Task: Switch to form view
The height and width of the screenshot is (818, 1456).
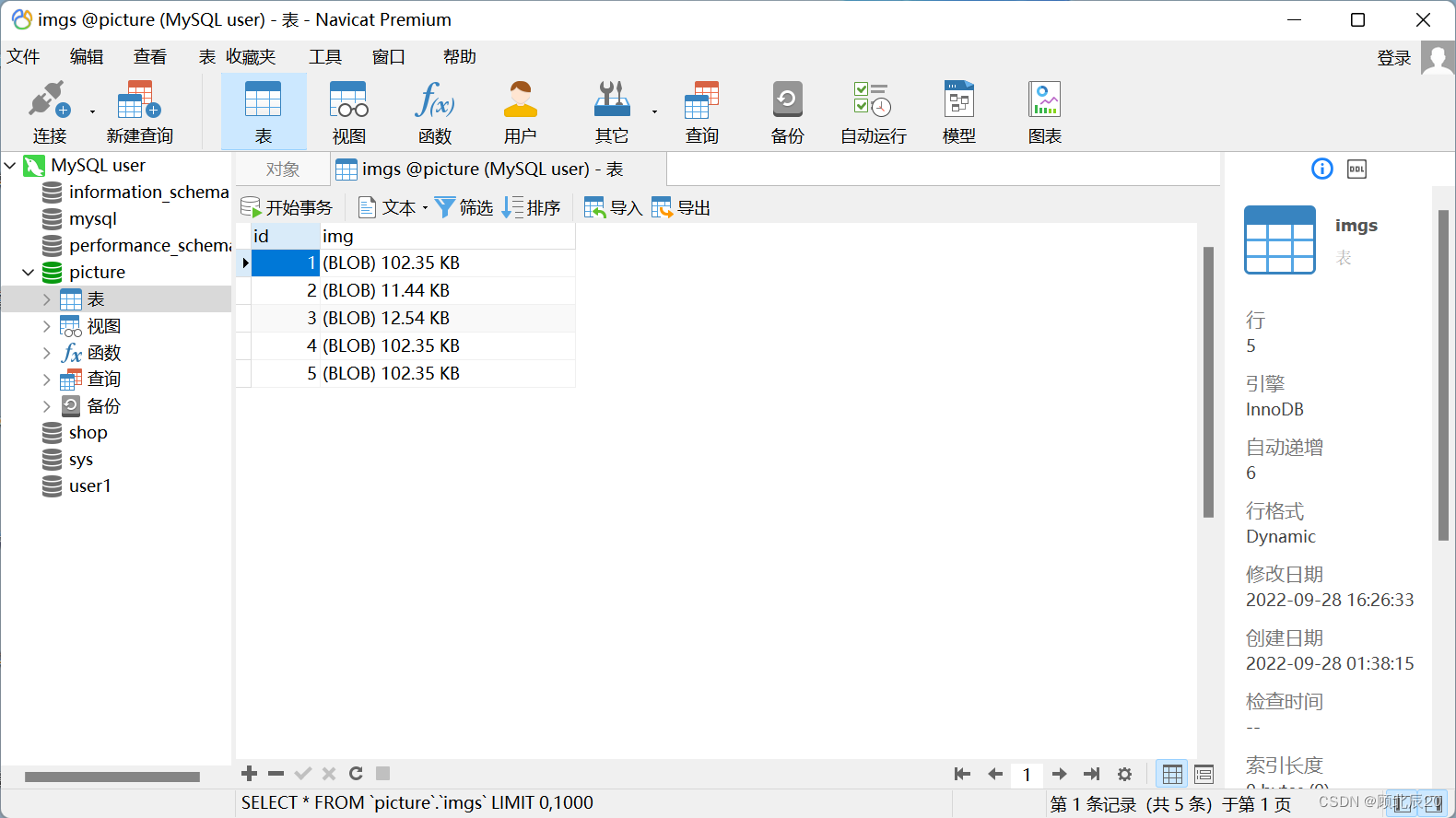Action: pyautogui.click(x=1204, y=774)
